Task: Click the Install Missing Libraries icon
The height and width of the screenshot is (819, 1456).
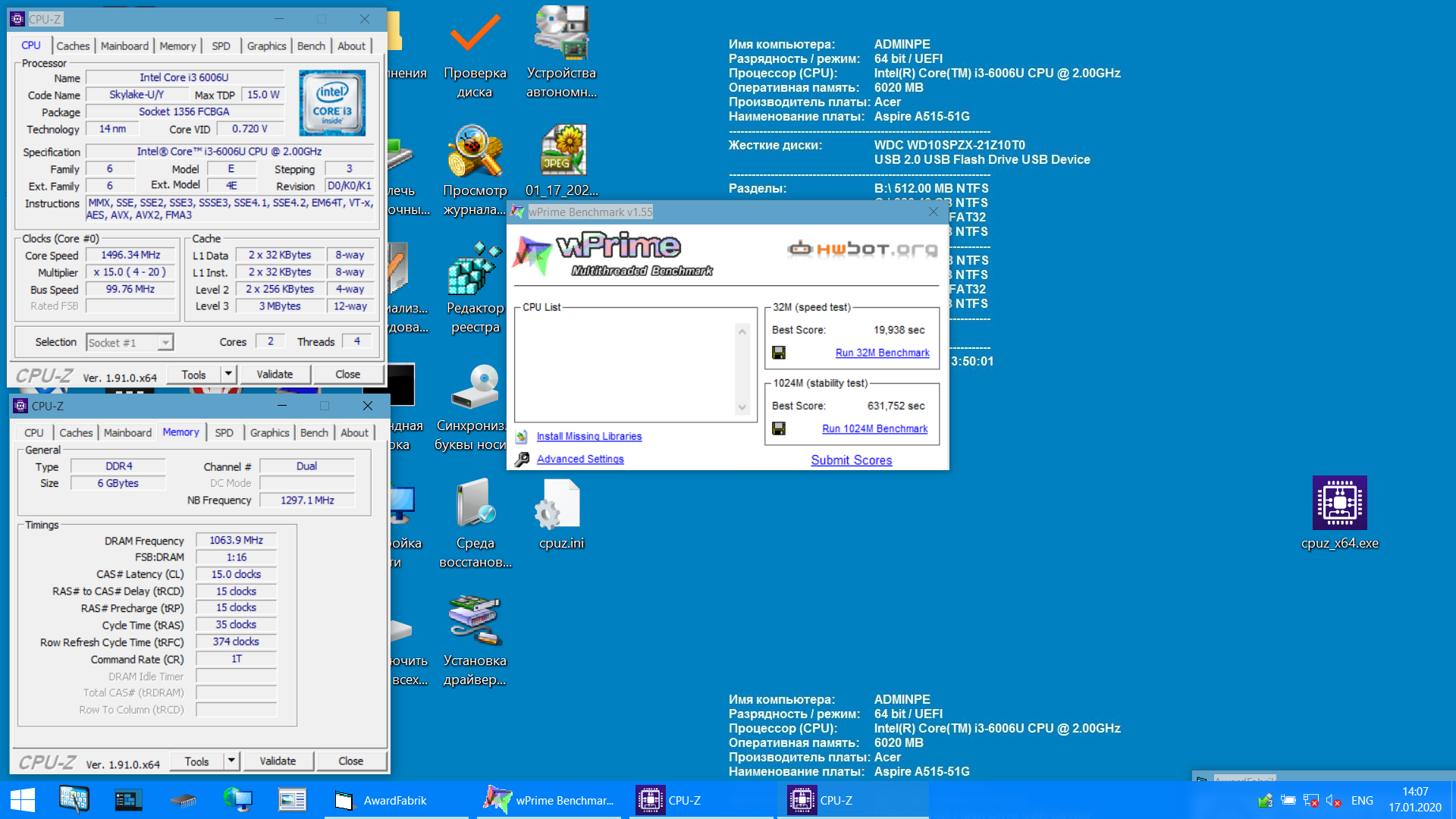Action: (x=521, y=436)
